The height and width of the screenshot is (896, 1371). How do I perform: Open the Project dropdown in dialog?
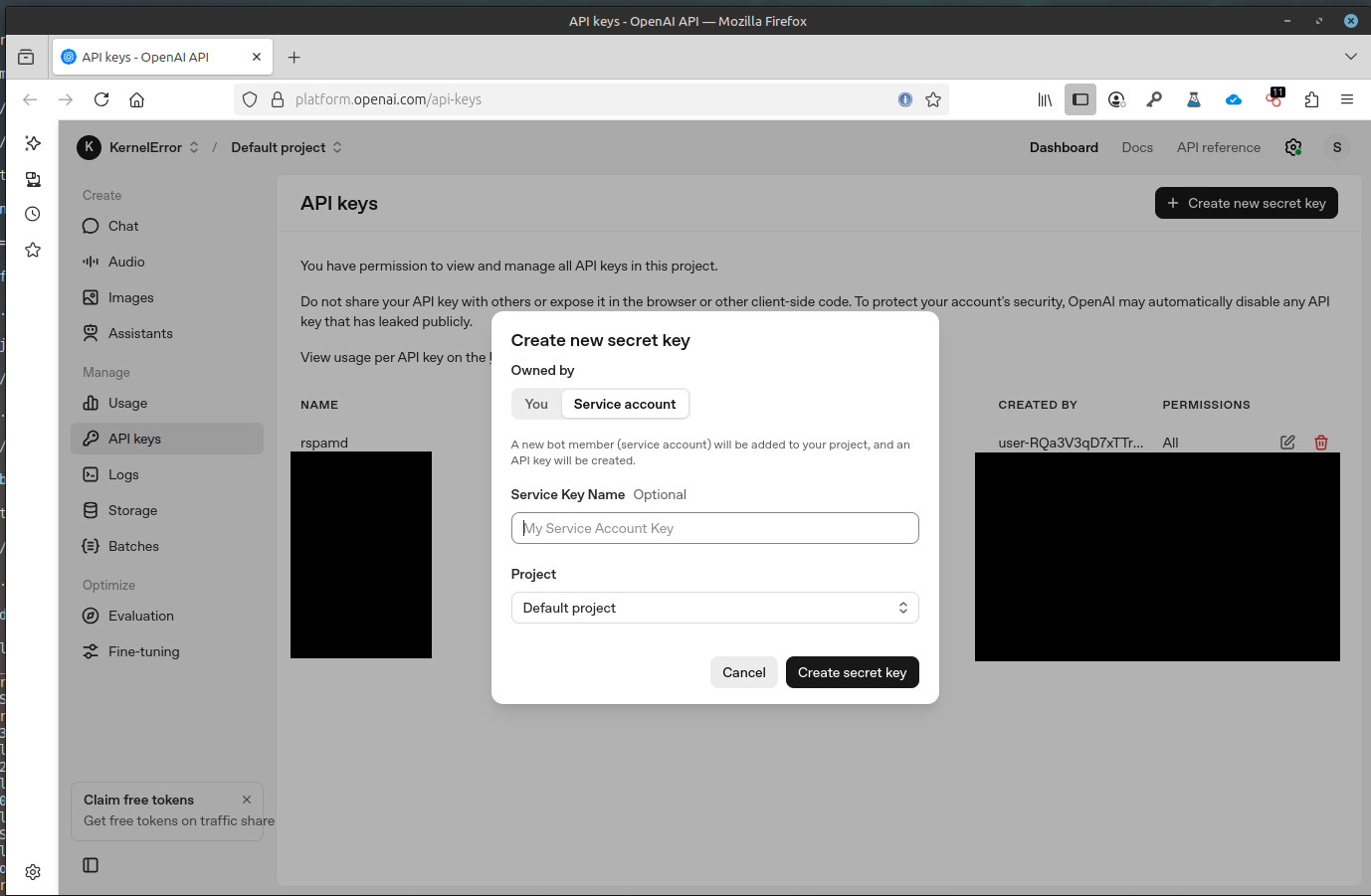pyautogui.click(x=714, y=608)
